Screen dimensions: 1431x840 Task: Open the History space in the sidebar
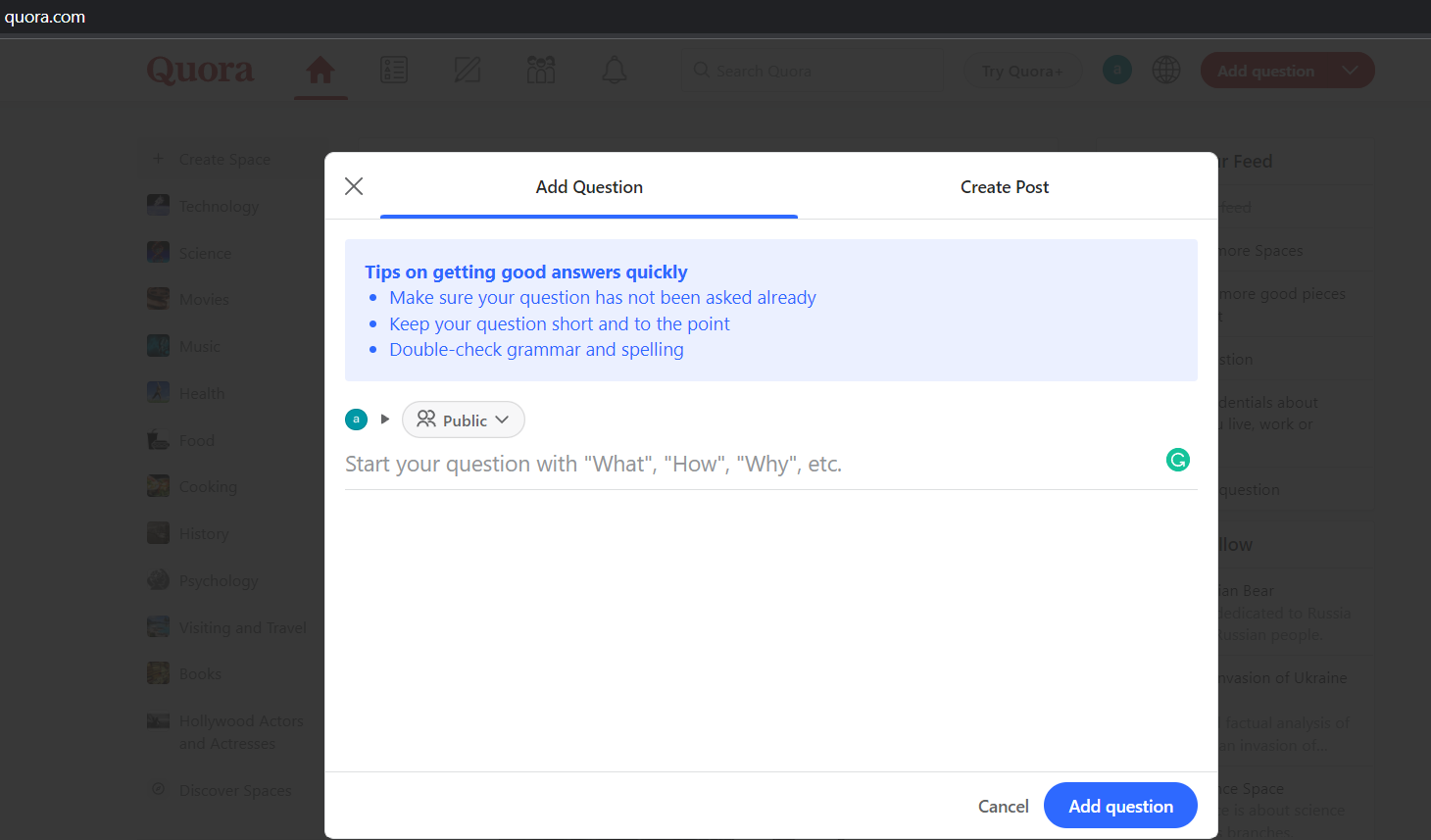click(204, 533)
